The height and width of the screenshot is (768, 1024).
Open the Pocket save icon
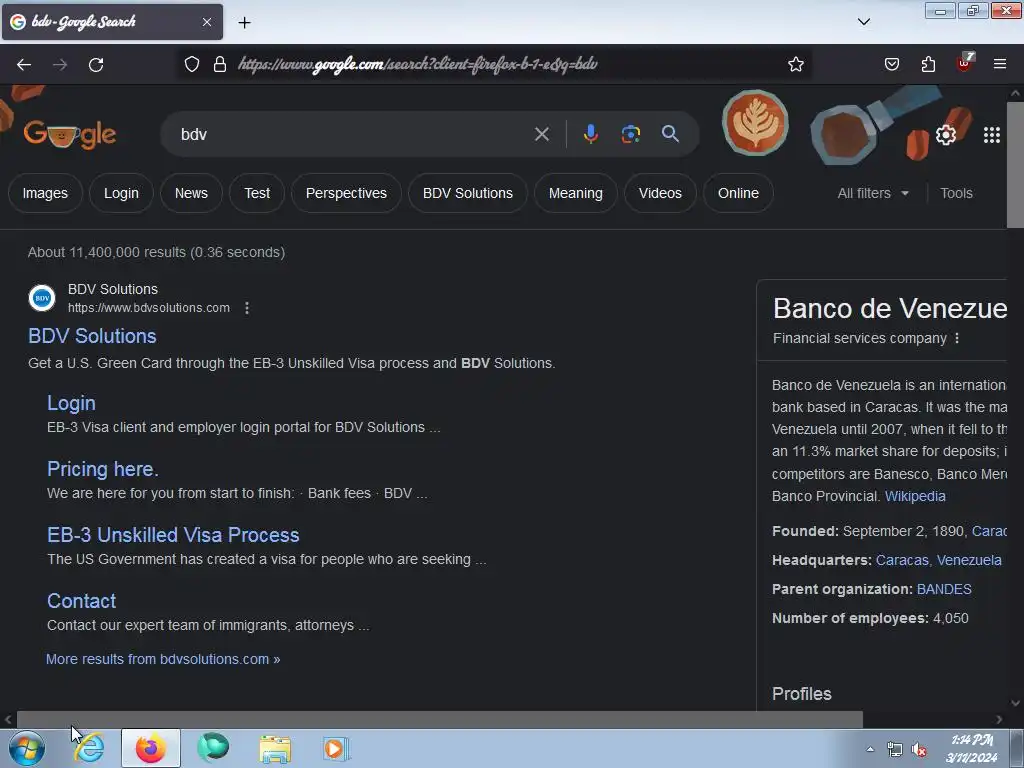(x=891, y=64)
